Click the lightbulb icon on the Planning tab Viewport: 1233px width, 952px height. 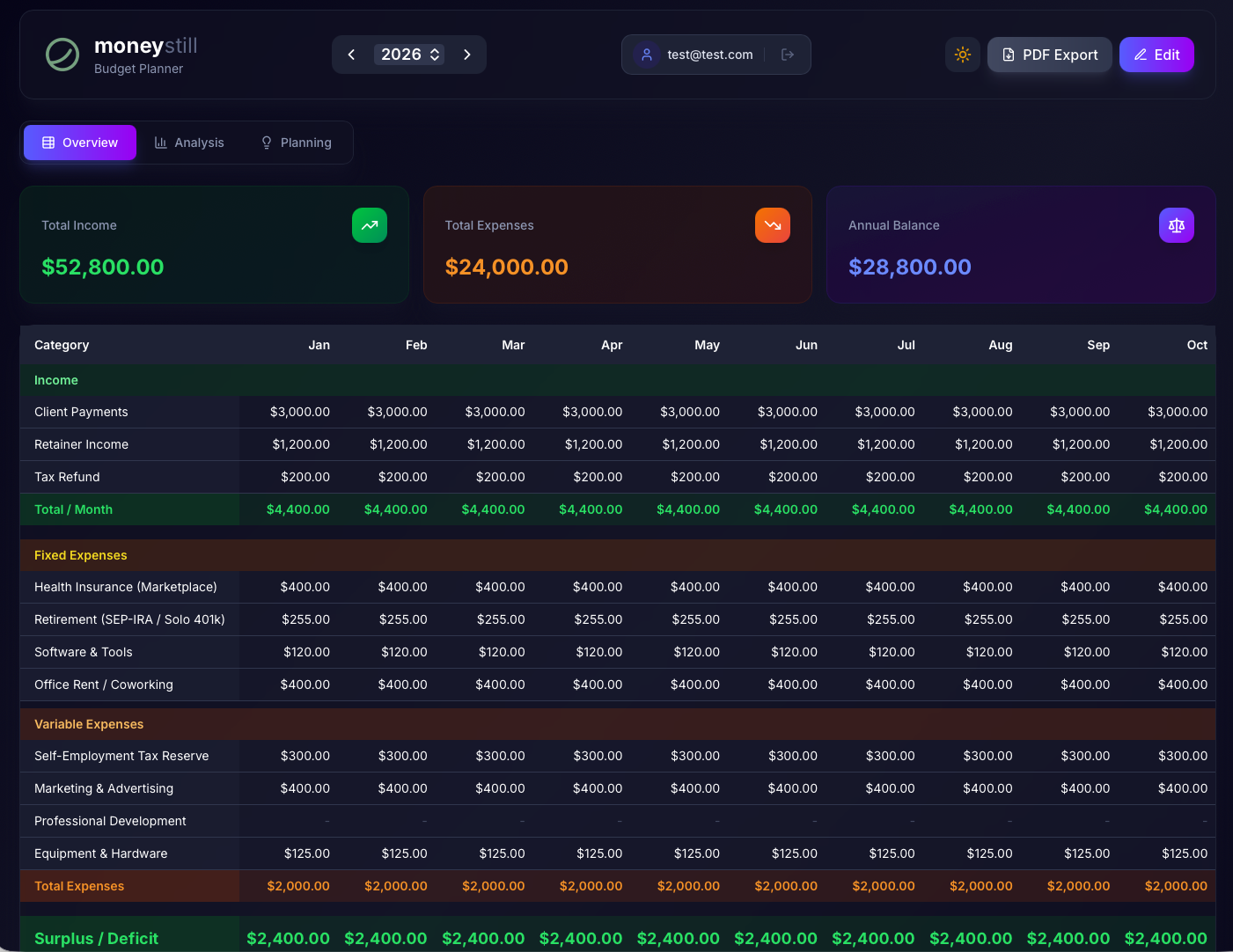coord(266,142)
